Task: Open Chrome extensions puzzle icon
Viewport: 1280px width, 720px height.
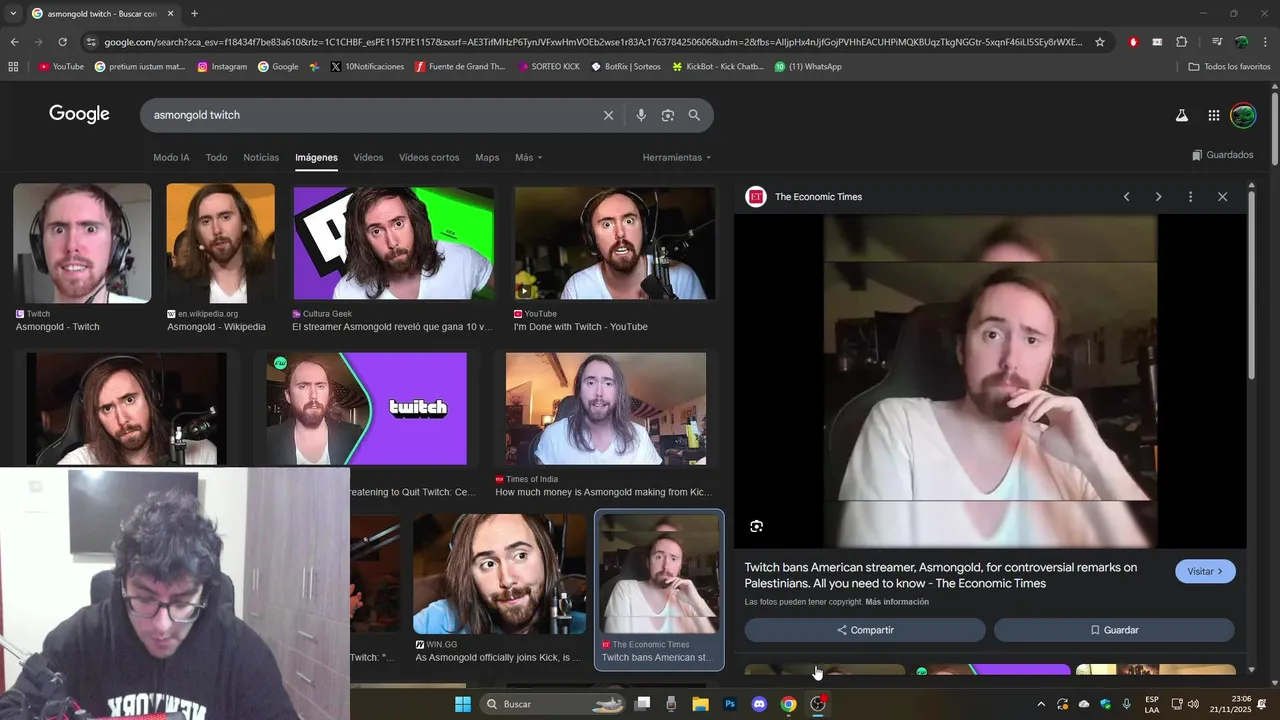Action: click(1182, 42)
